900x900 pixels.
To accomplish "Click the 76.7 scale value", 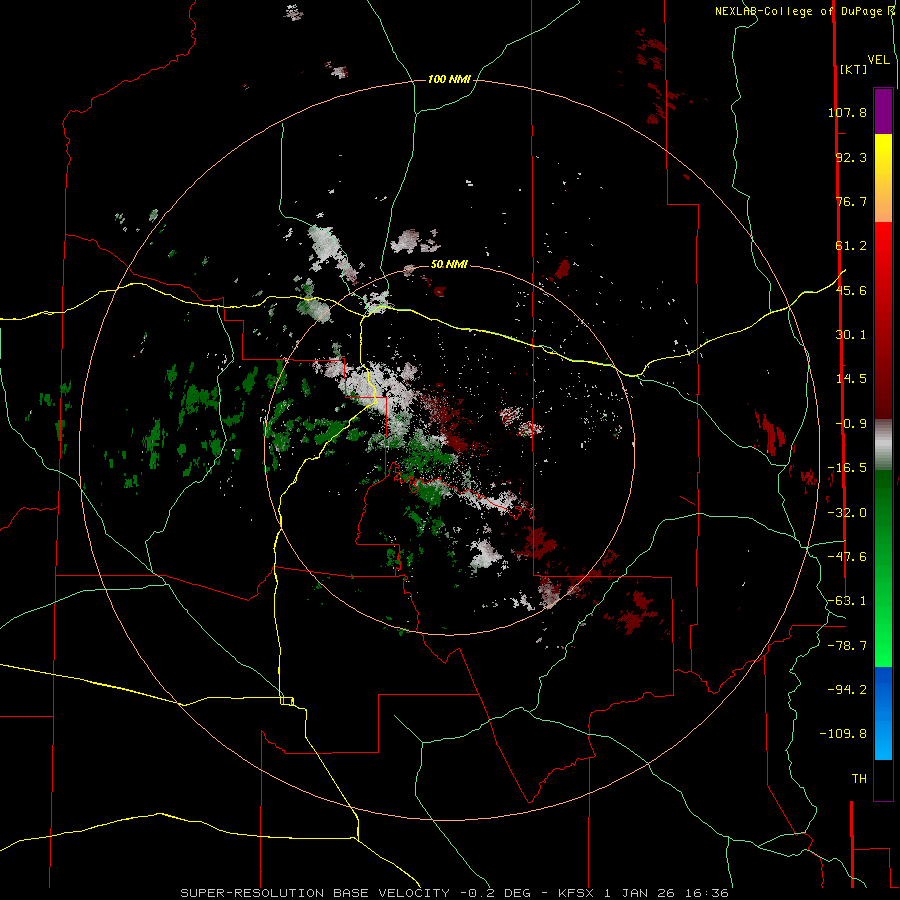I will tap(851, 201).
